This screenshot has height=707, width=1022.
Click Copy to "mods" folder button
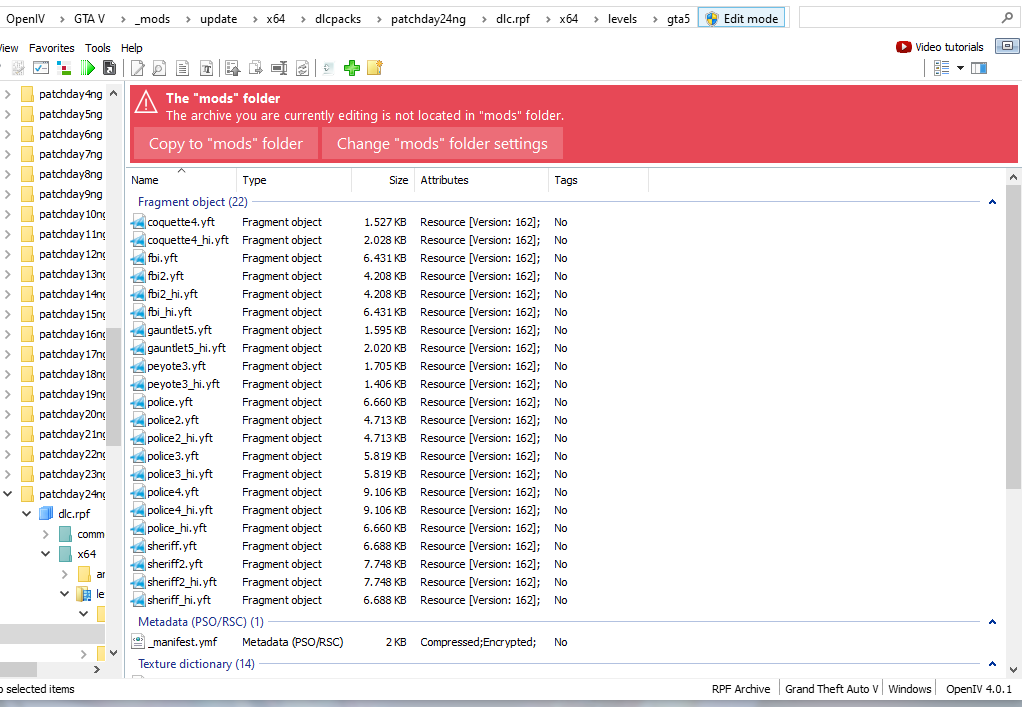point(225,143)
